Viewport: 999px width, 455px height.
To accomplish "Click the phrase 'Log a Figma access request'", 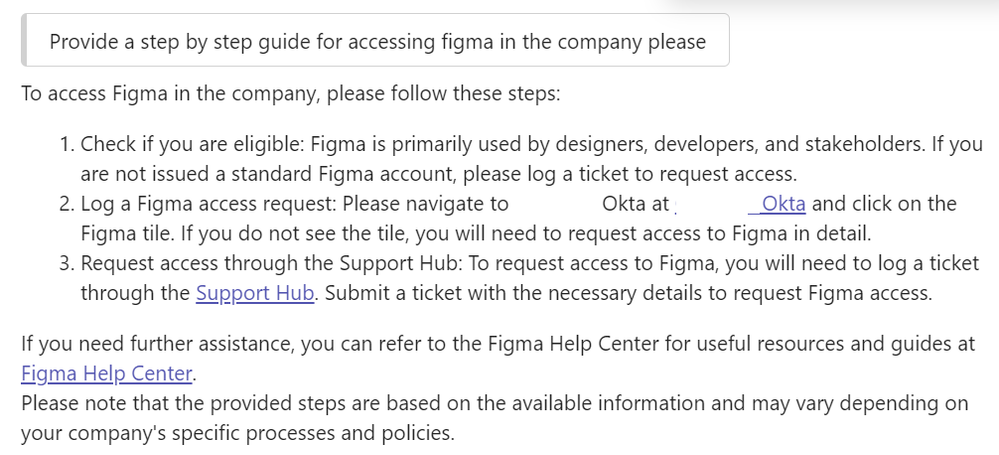I will tap(208, 204).
